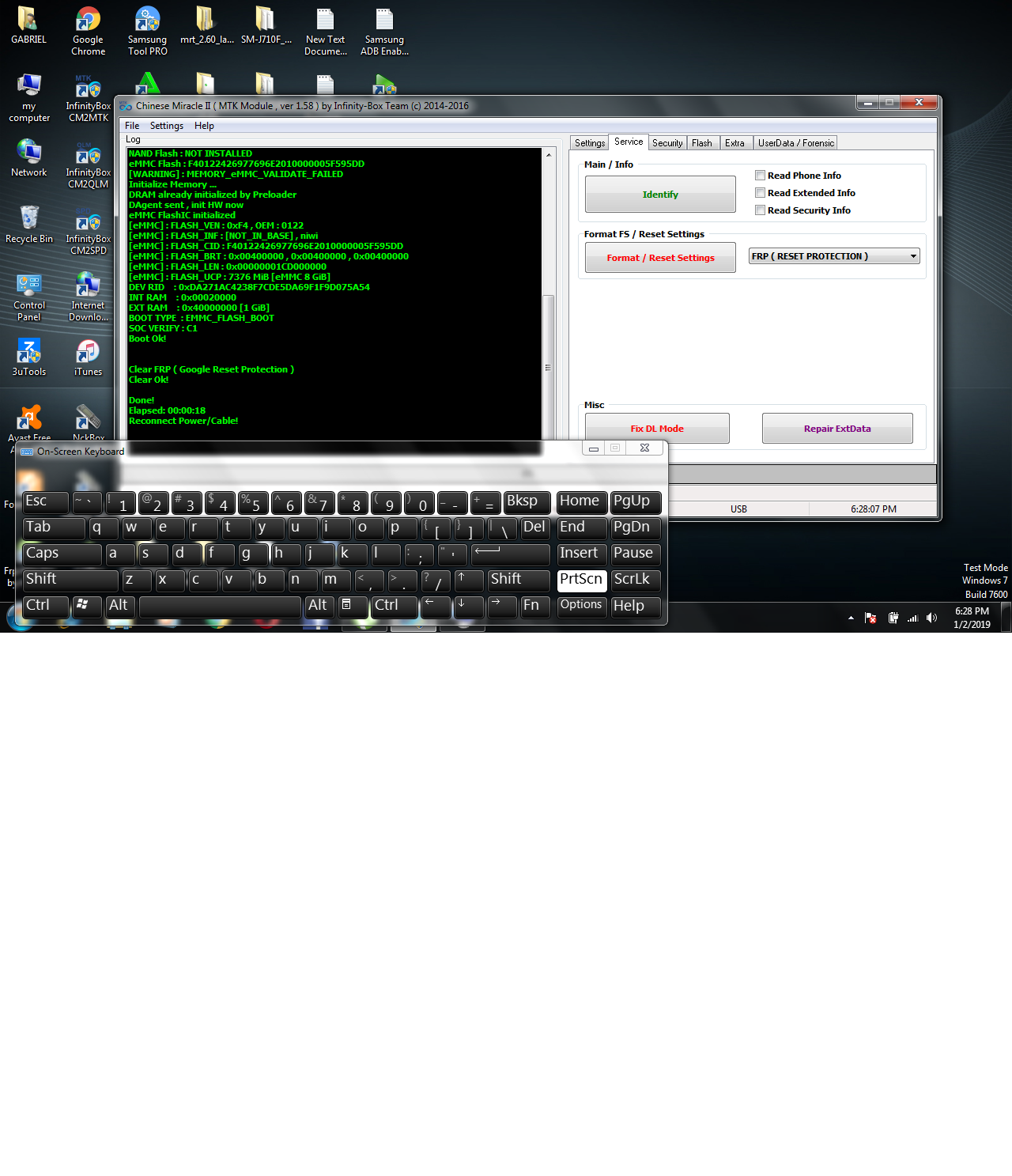Launch Internet Download Manager shortcut
This screenshot has height=1176, width=1012.
tap(88, 297)
